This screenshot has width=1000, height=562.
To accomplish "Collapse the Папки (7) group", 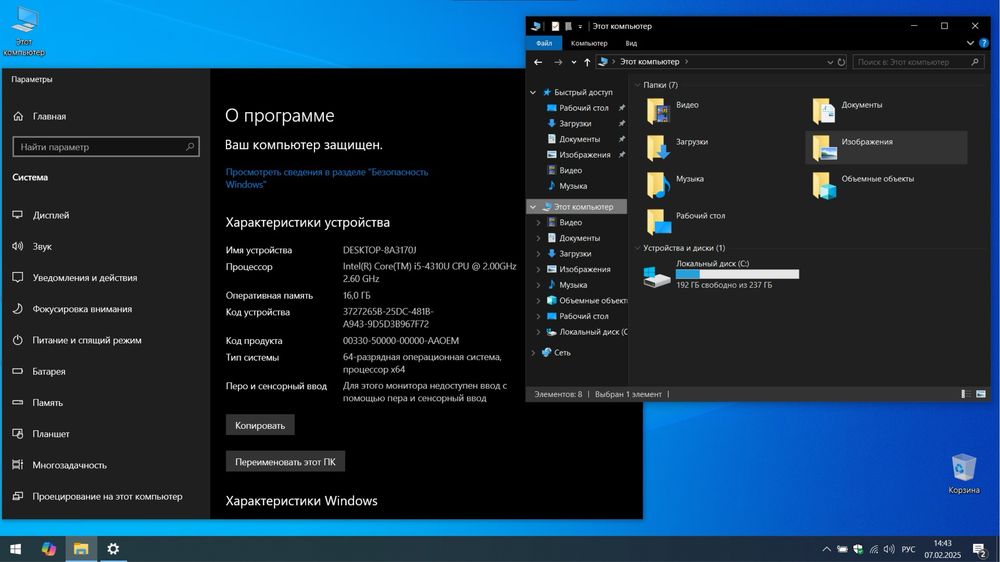I will pyautogui.click(x=637, y=85).
